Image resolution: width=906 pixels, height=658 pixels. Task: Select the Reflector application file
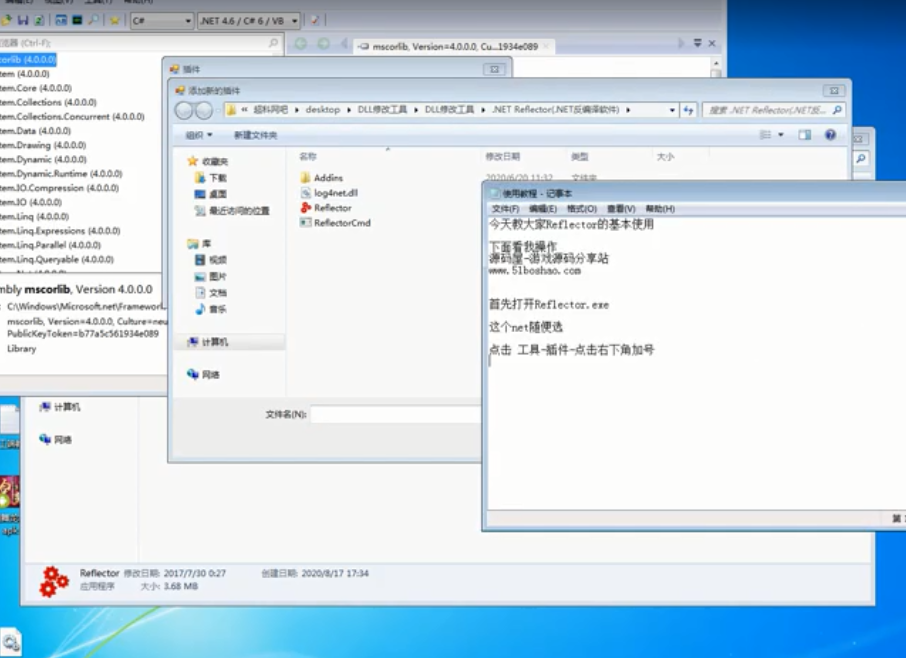326,207
